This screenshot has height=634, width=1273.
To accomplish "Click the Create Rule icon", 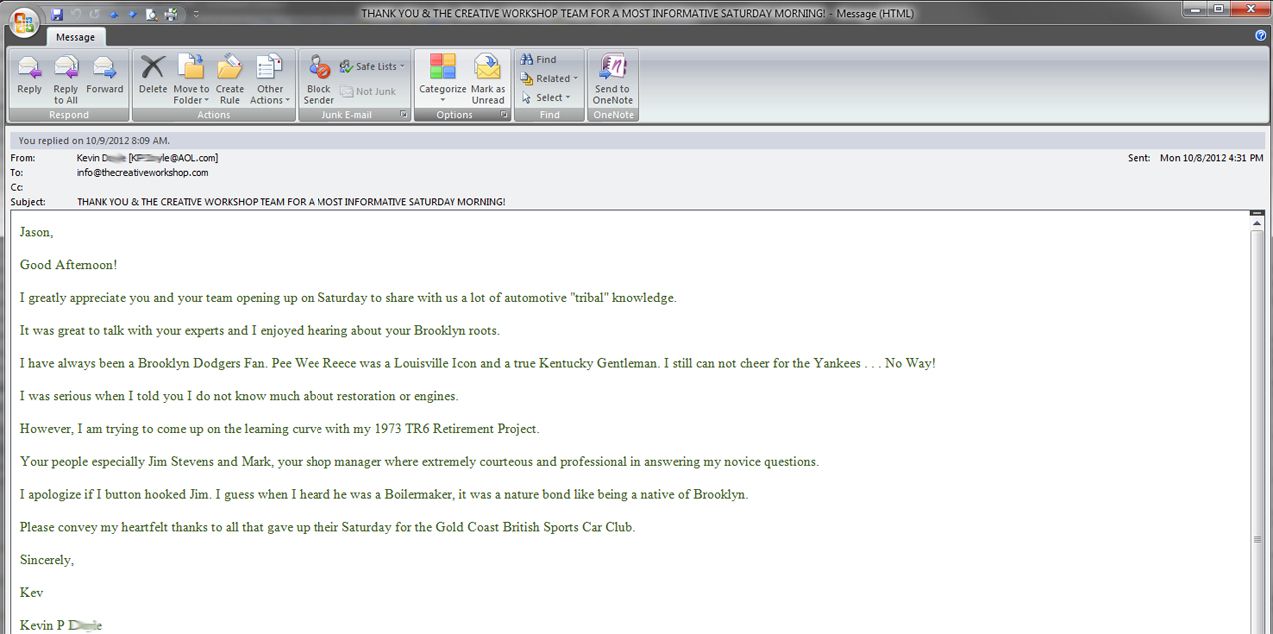I will pos(230,76).
